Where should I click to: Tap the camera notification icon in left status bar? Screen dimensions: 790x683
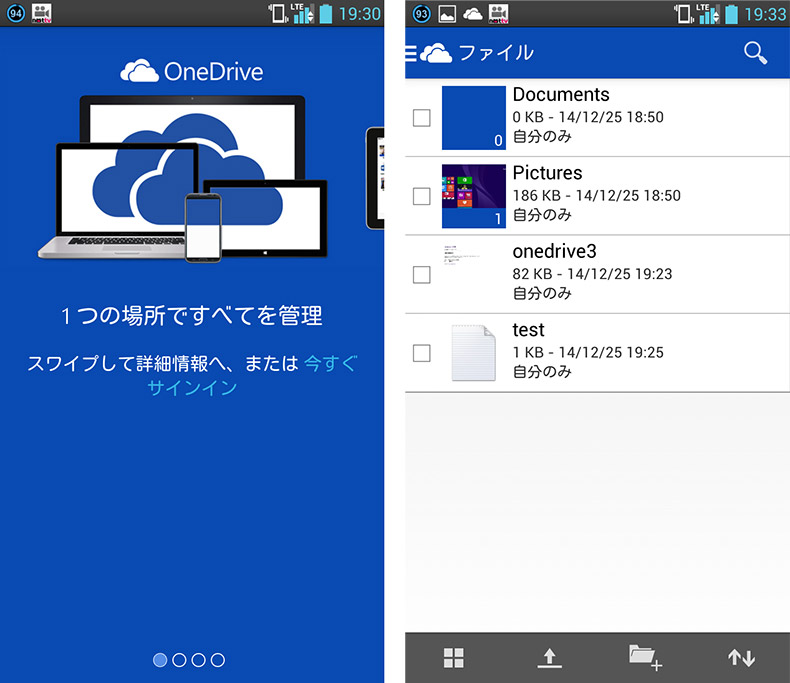(41, 13)
